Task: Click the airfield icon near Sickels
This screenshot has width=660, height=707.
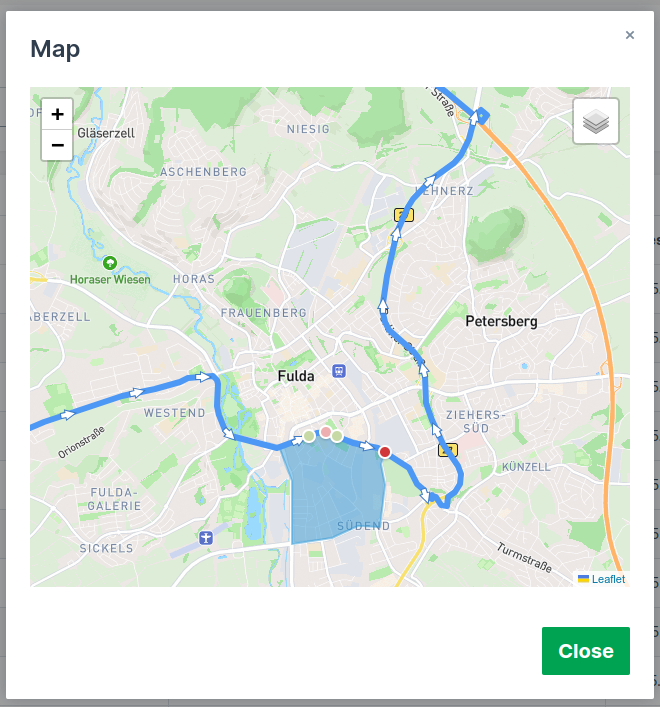Action: tap(206, 537)
